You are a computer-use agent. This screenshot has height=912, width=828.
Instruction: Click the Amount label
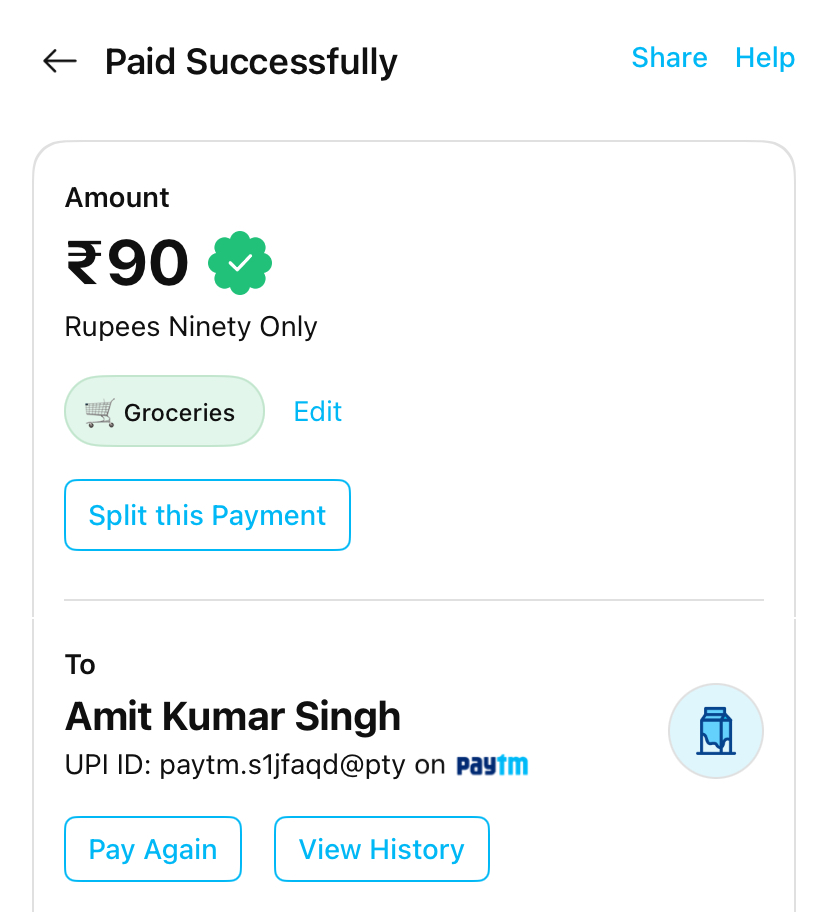(117, 198)
